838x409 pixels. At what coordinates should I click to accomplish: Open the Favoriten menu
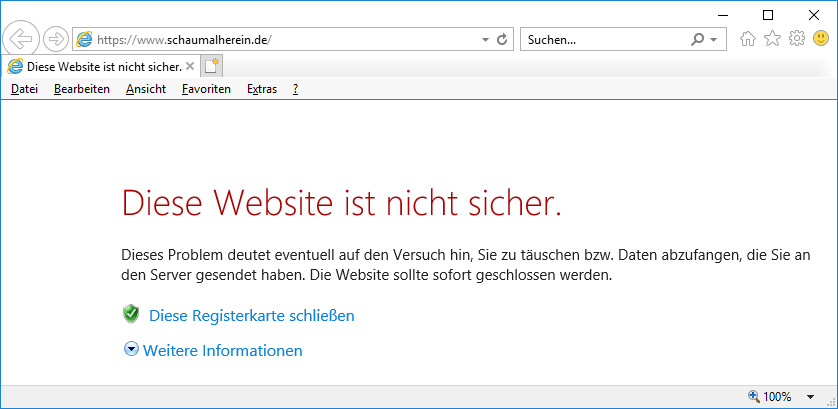tap(206, 89)
